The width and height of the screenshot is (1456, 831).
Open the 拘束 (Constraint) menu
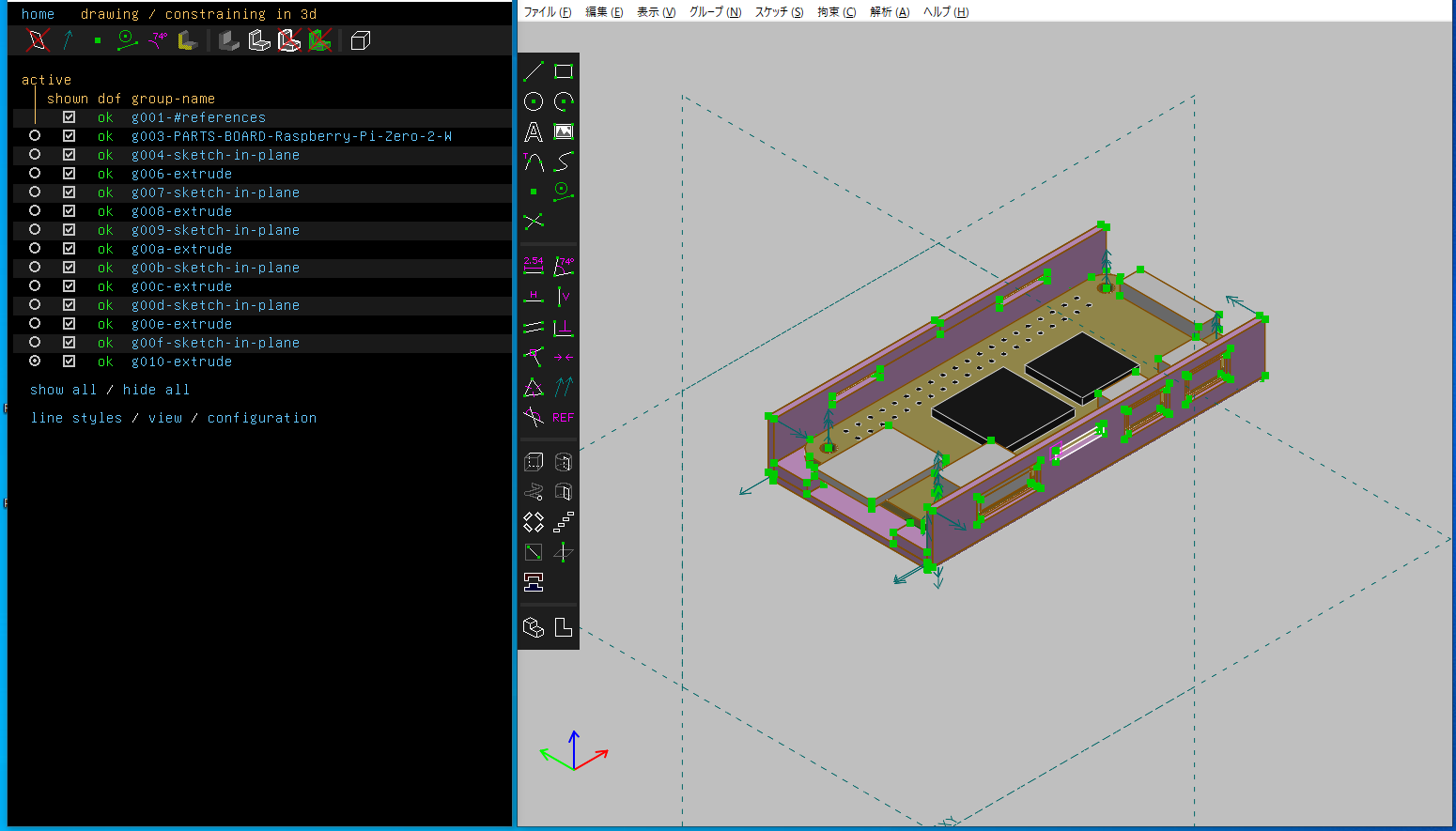[836, 12]
